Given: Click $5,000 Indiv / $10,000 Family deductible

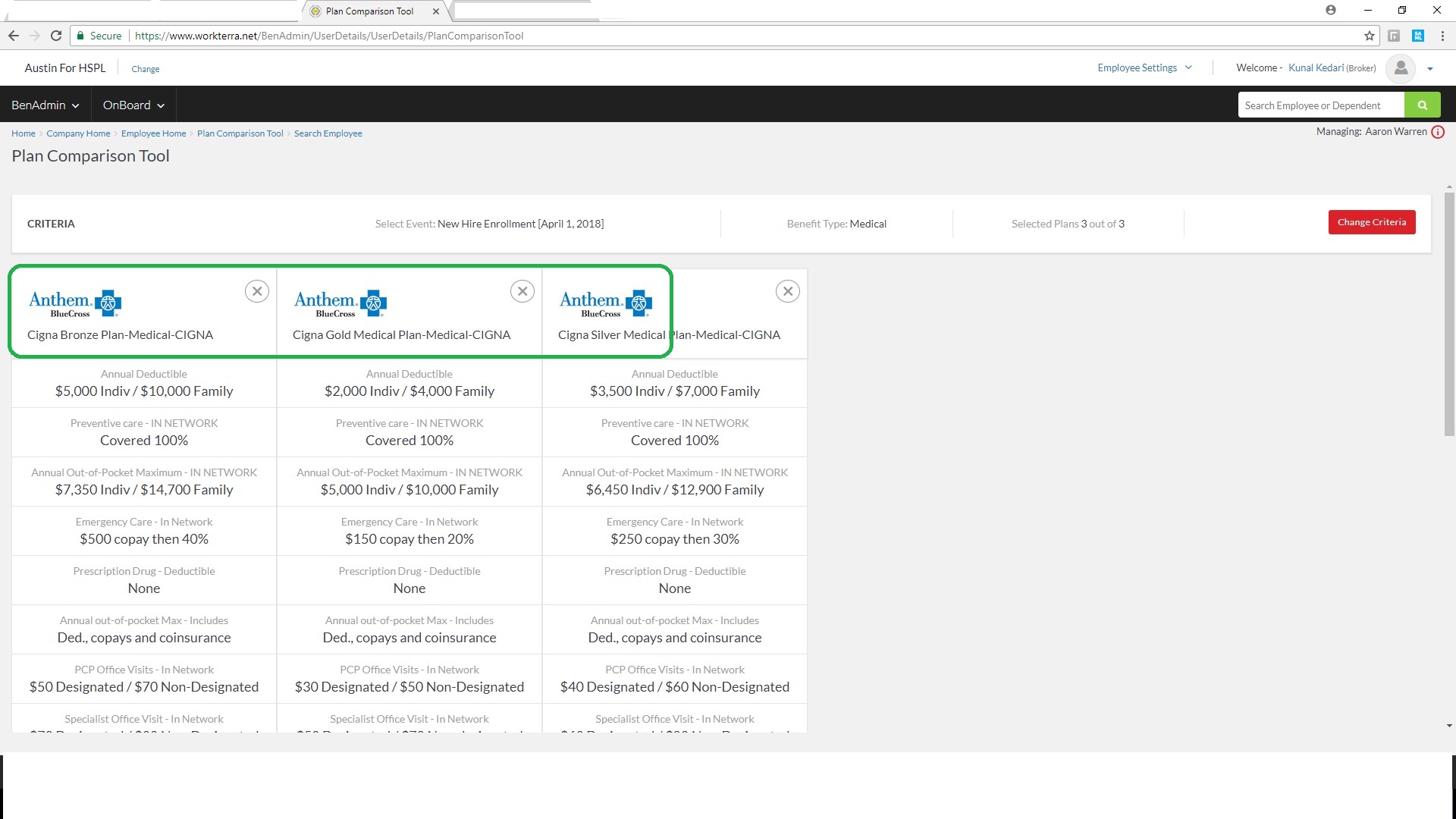Looking at the screenshot, I should click(x=144, y=391).
